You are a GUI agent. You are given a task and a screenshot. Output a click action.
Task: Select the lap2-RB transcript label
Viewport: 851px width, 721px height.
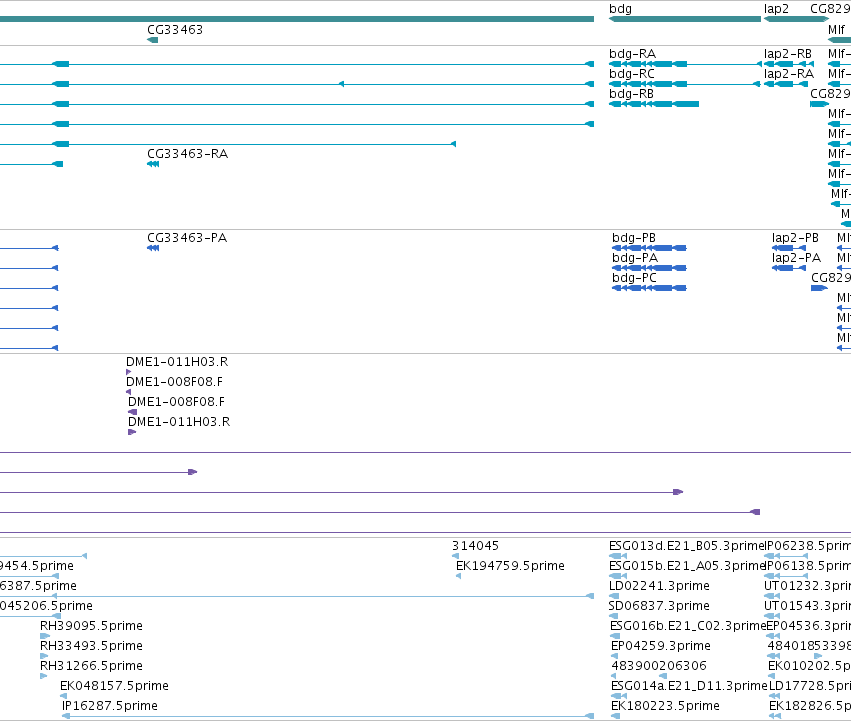788,54
